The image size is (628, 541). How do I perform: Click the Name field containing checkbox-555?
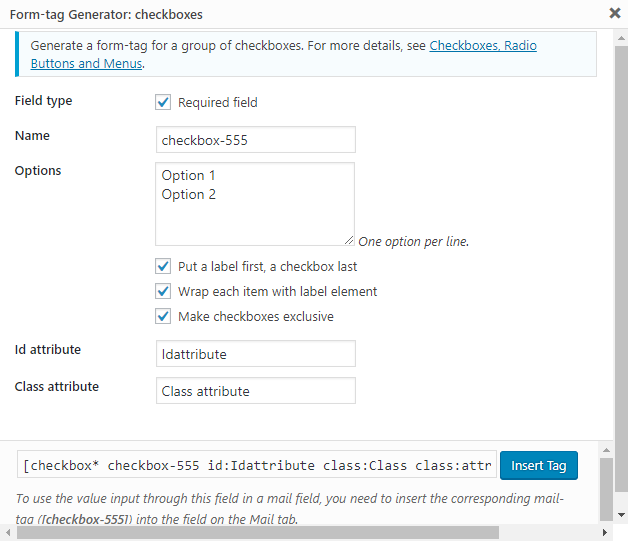pyautogui.click(x=255, y=140)
